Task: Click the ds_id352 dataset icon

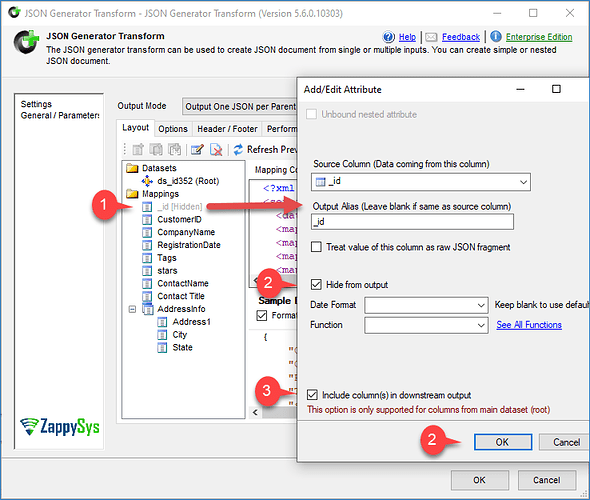Action: (147, 181)
